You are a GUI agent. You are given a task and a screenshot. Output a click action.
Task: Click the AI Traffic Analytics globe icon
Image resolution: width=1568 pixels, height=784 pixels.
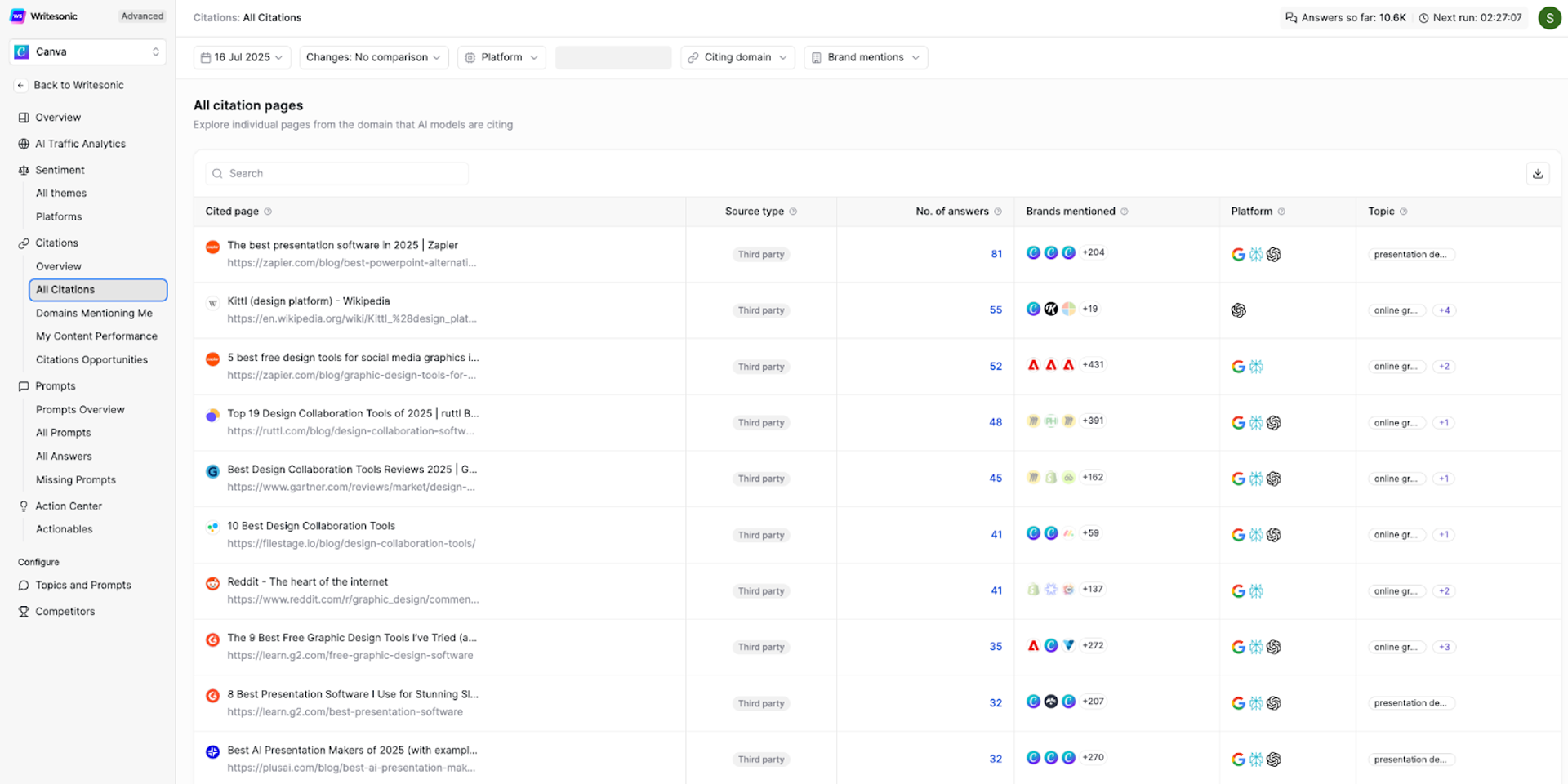pyautogui.click(x=24, y=144)
